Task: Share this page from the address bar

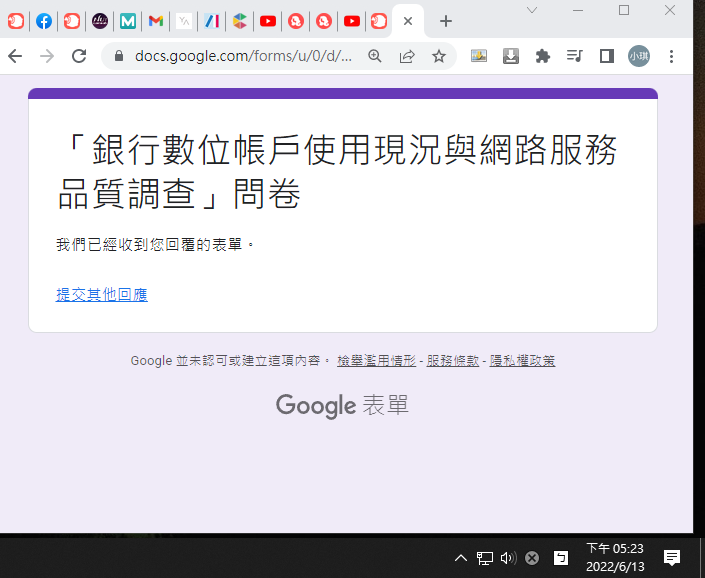Action: coord(407,56)
